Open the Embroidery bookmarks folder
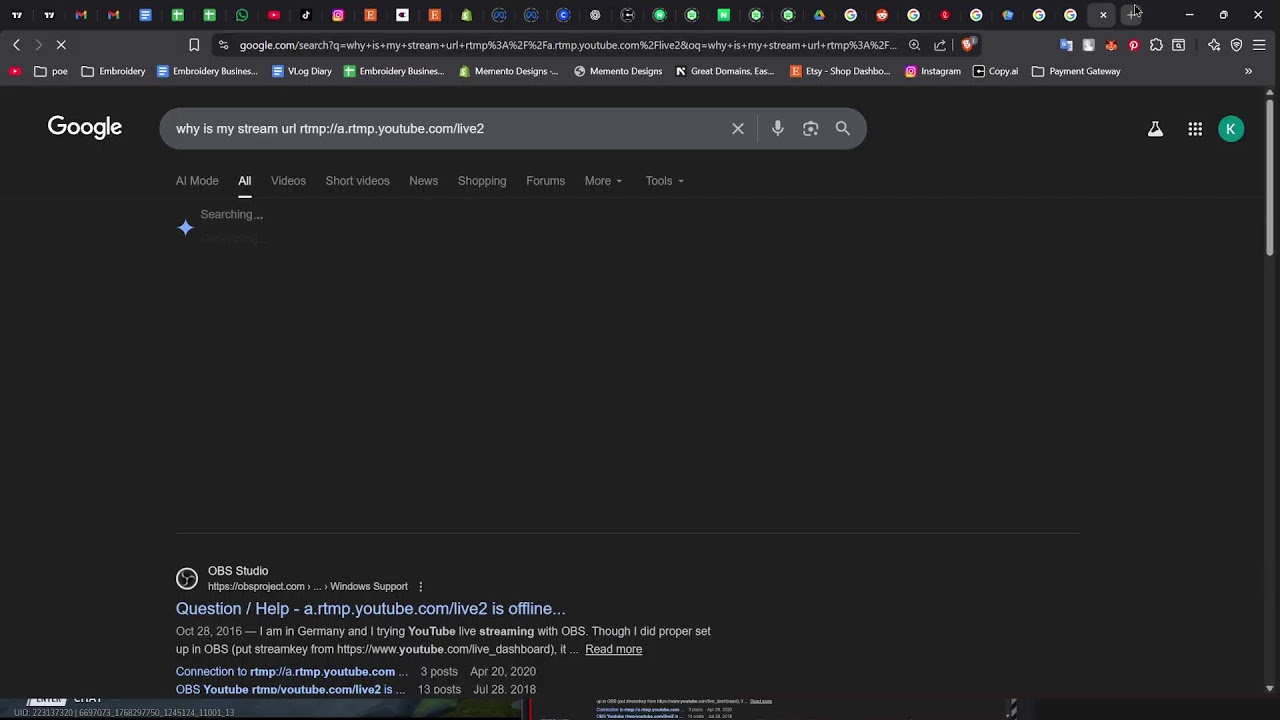Viewport: 1280px width, 720px height. pyautogui.click(x=113, y=71)
